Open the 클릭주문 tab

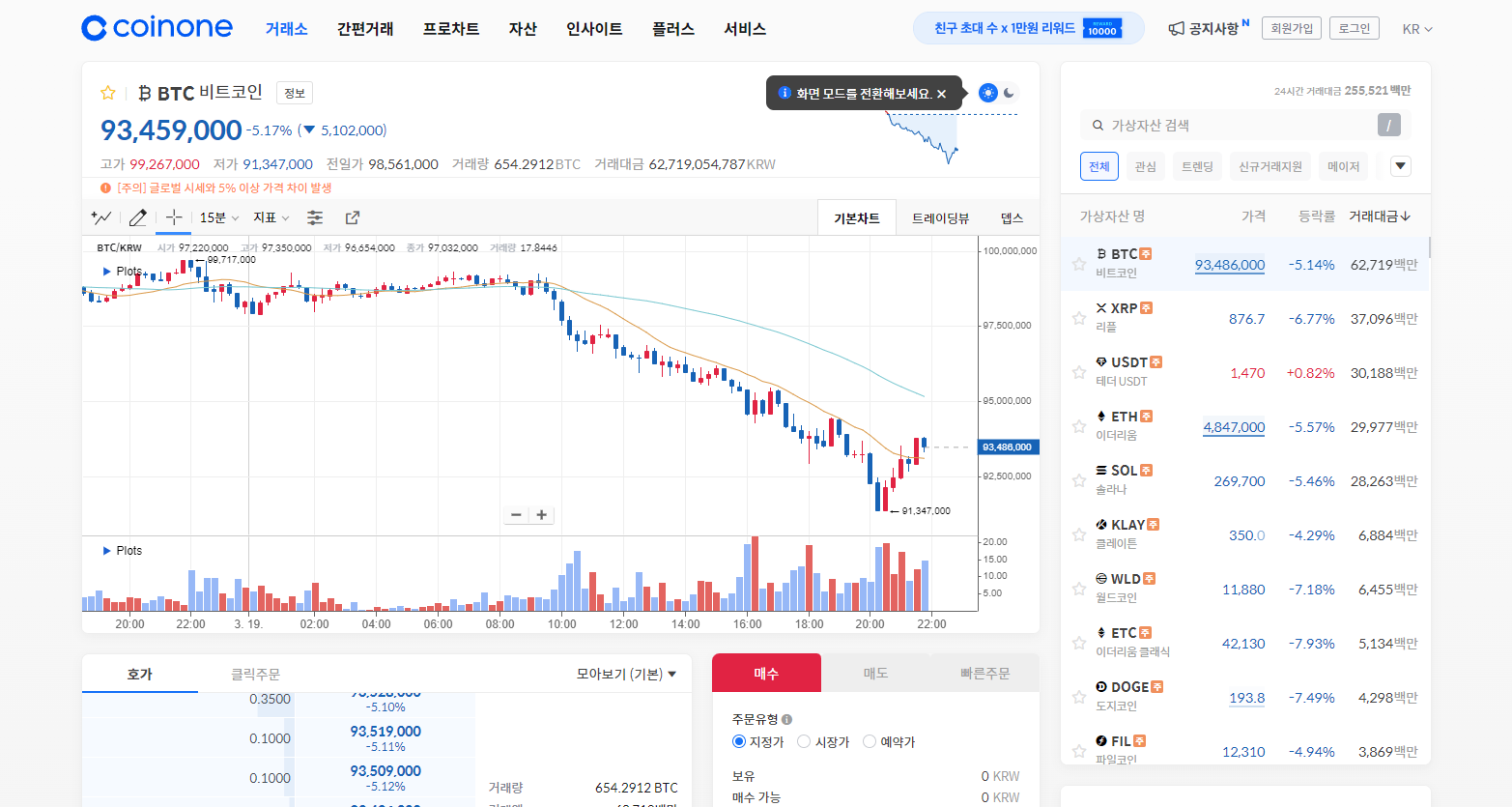pos(255,674)
